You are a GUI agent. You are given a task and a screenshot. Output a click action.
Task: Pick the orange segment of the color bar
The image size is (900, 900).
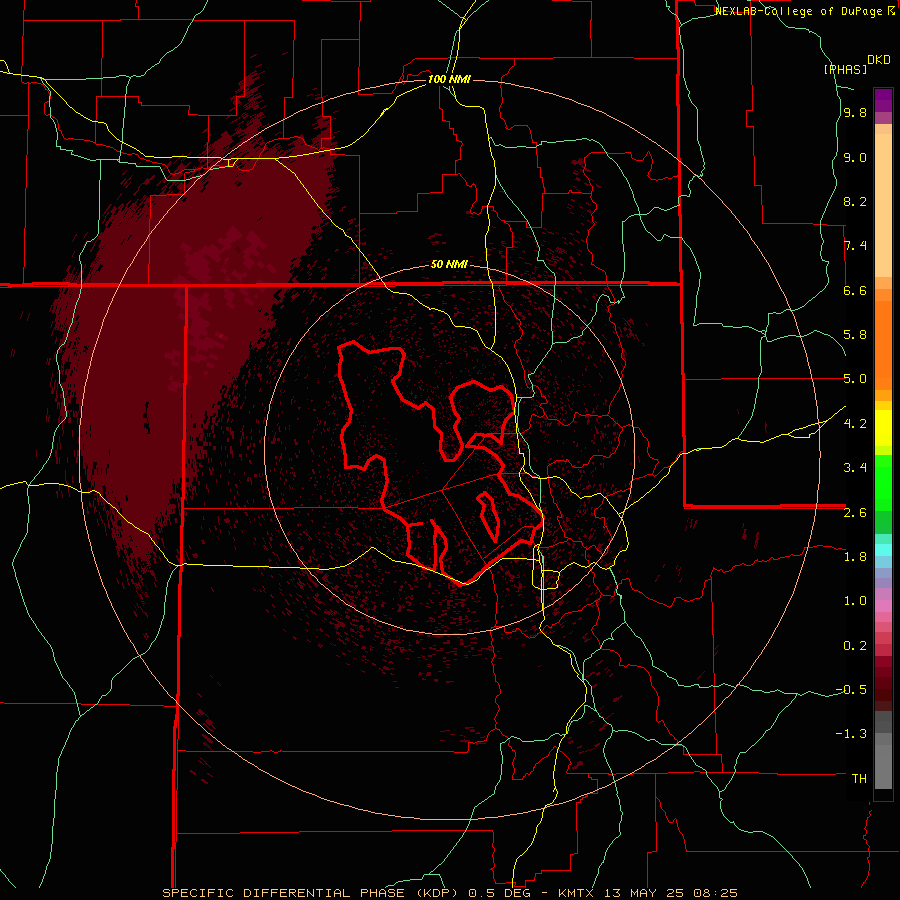point(883,345)
